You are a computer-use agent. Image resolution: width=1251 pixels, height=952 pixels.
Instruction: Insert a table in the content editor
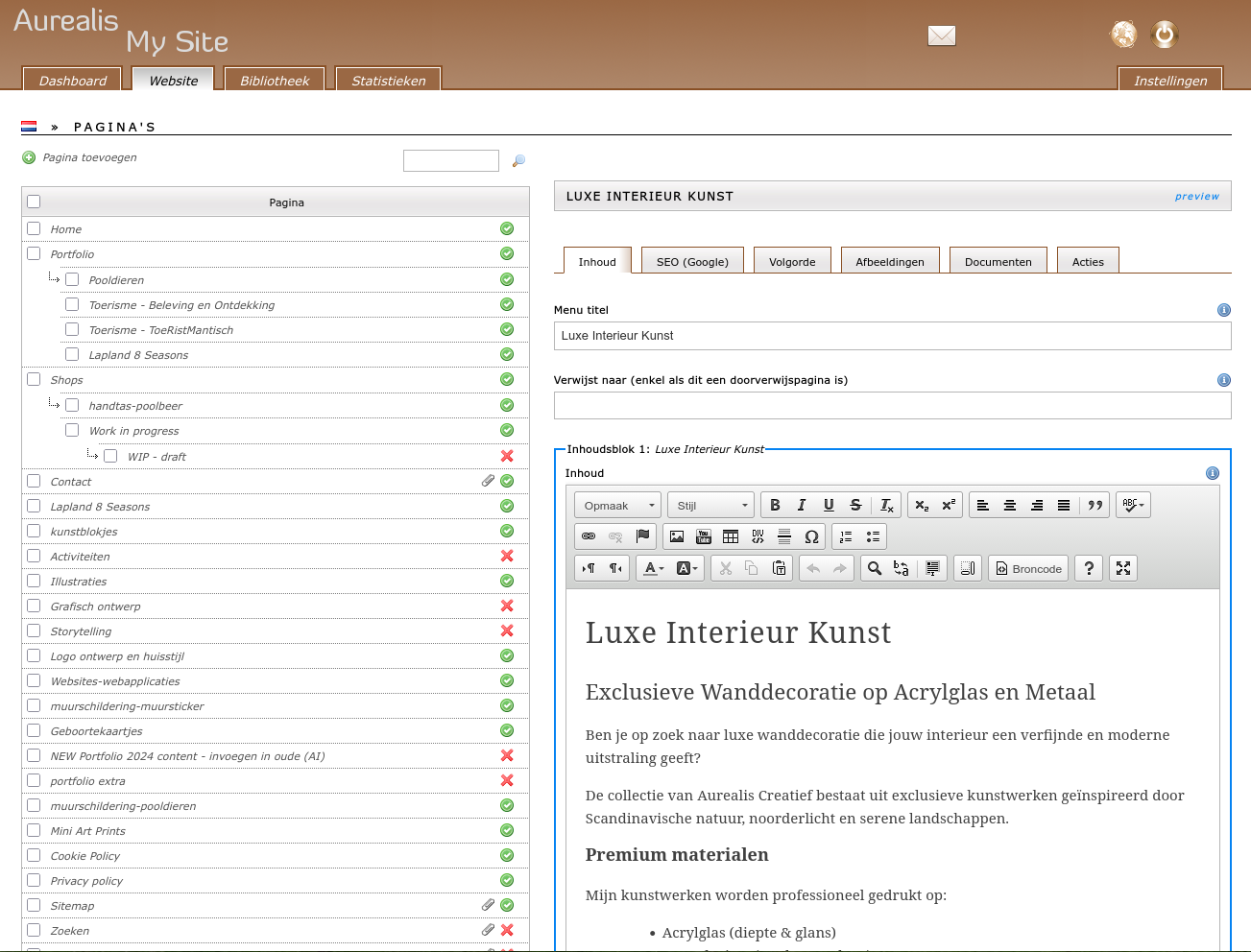pos(731,535)
